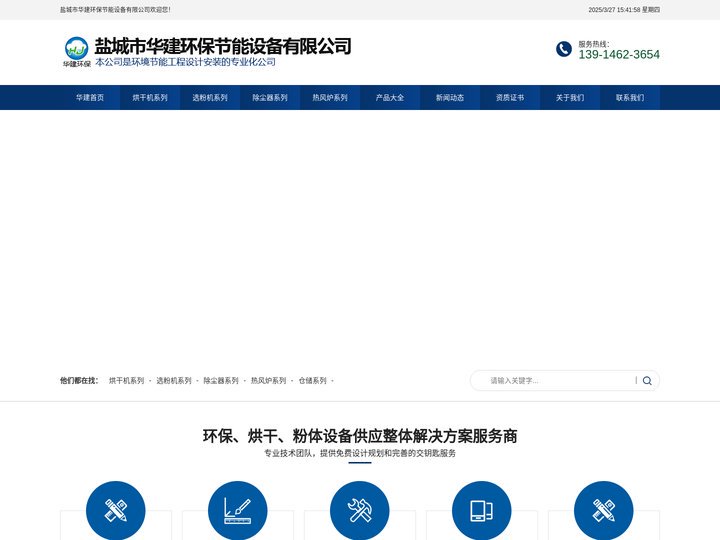The height and width of the screenshot is (540, 720).
Task: Click the search magnifier icon
Action: (x=647, y=381)
